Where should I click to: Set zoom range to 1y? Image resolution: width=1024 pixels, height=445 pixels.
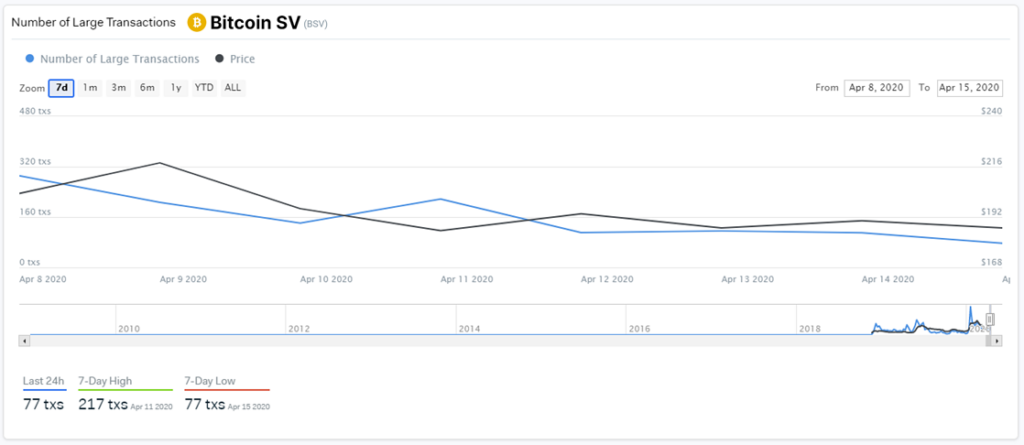tap(176, 88)
